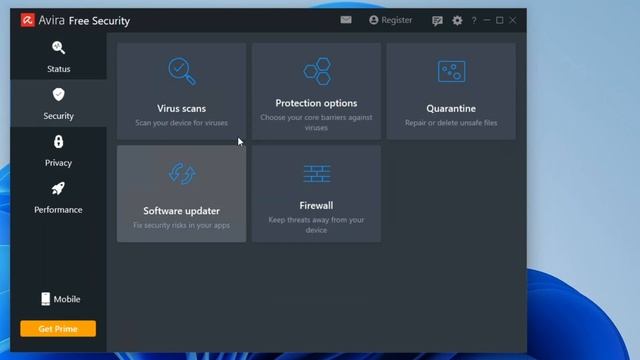The width and height of the screenshot is (640, 360).
Task: Click the Avira logo icon
Action: tap(27, 20)
